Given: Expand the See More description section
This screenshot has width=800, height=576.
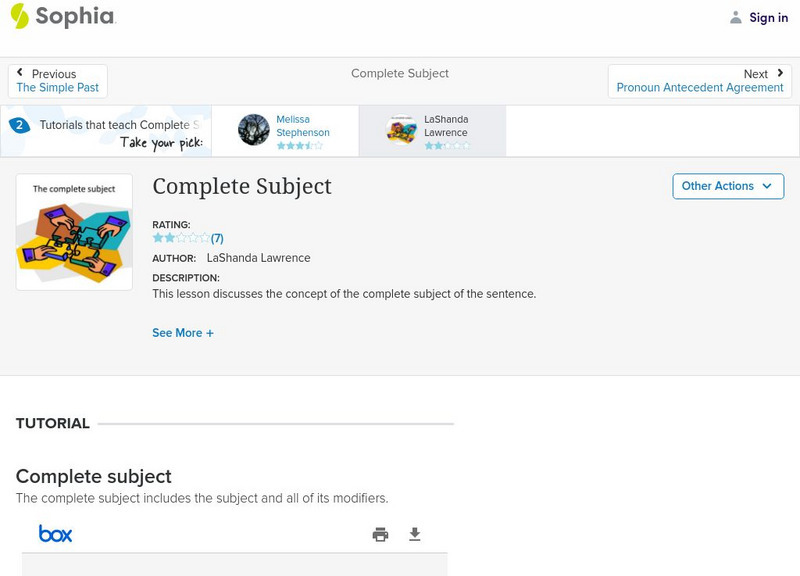Looking at the screenshot, I should point(183,333).
